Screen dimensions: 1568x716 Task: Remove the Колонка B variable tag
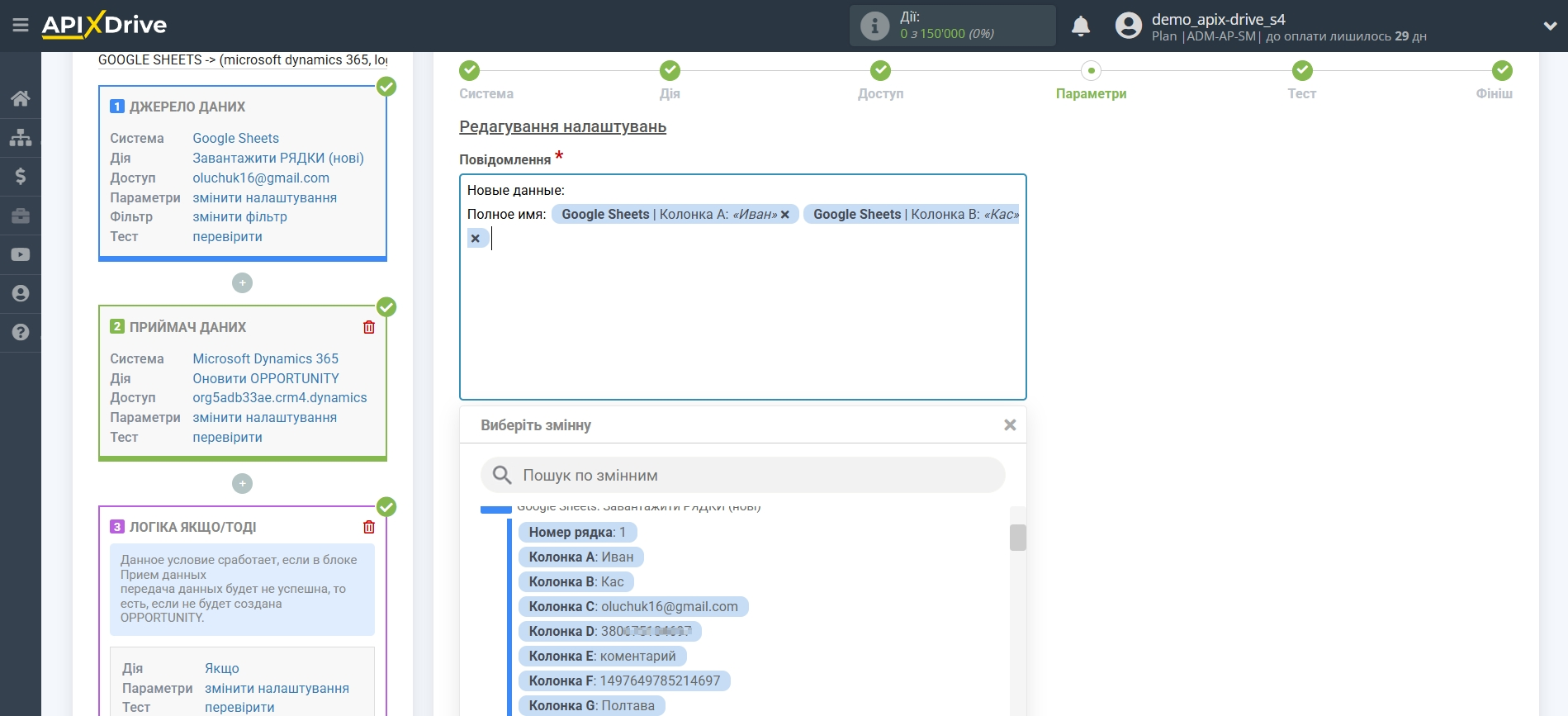(x=476, y=239)
